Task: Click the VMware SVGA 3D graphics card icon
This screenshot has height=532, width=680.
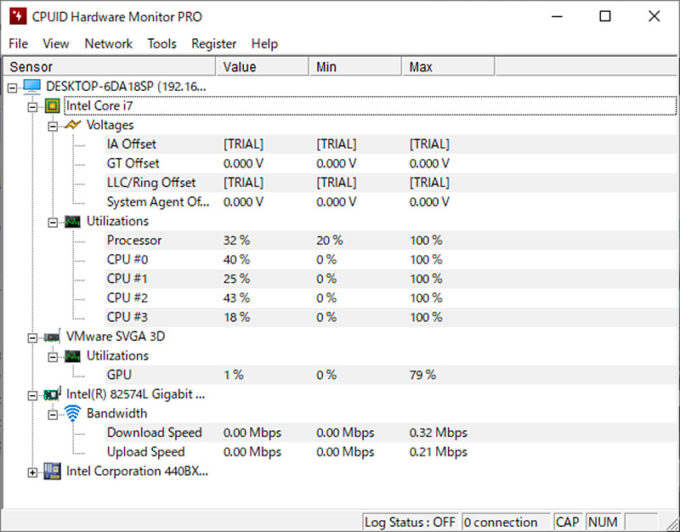Action: (x=52, y=337)
